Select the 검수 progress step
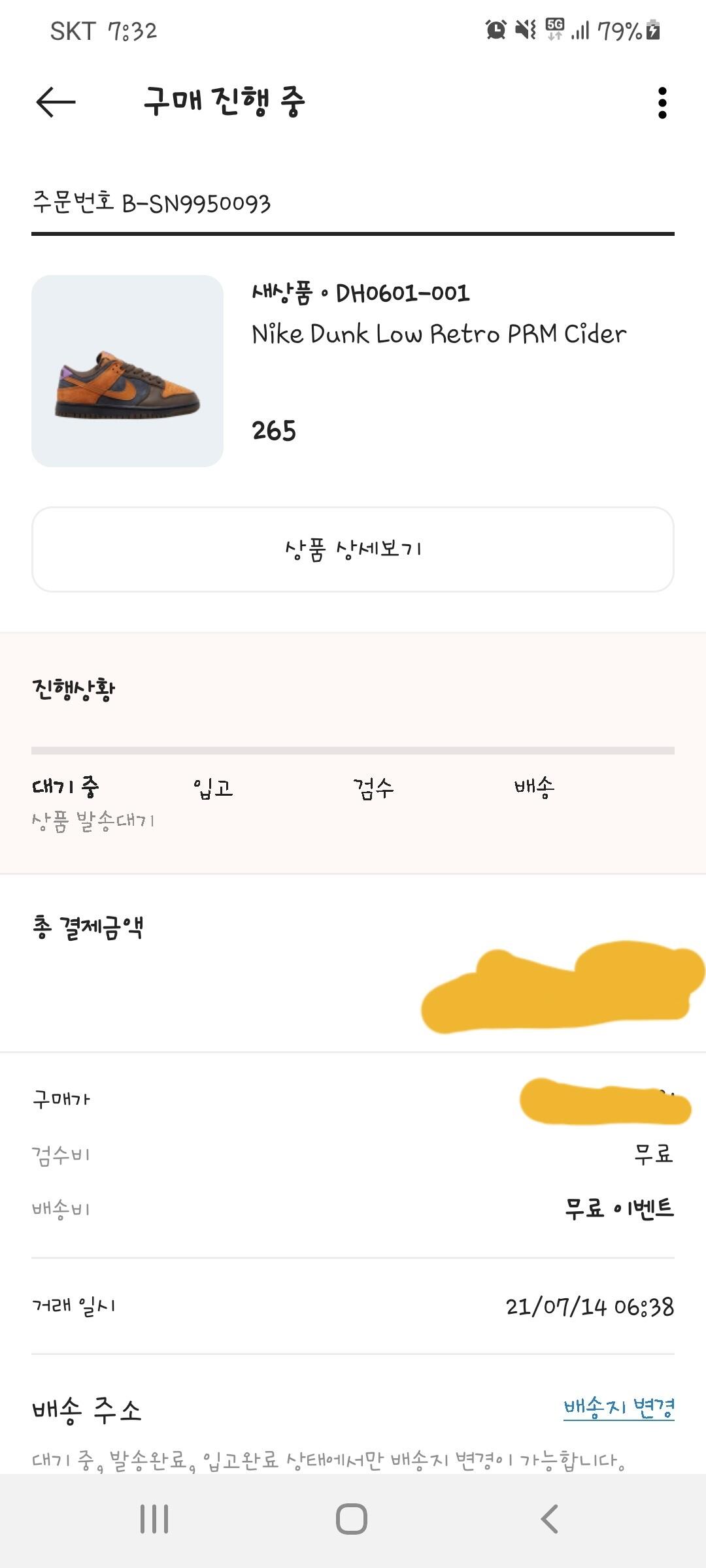Image resolution: width=706 pixels, height=1568 pixels. (x=373, y=788)
